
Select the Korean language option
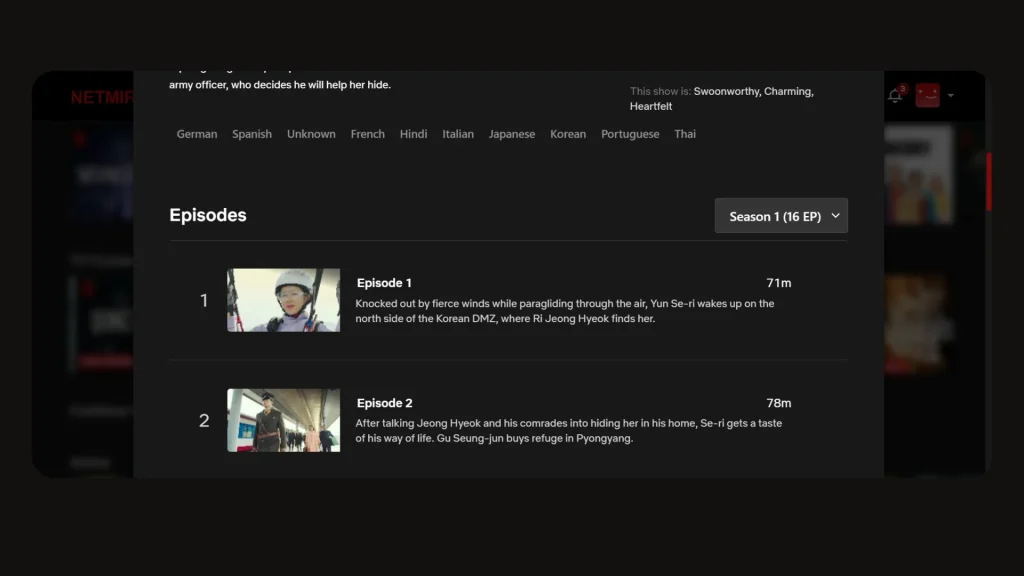pyautogui.click(x=568, y=134)
